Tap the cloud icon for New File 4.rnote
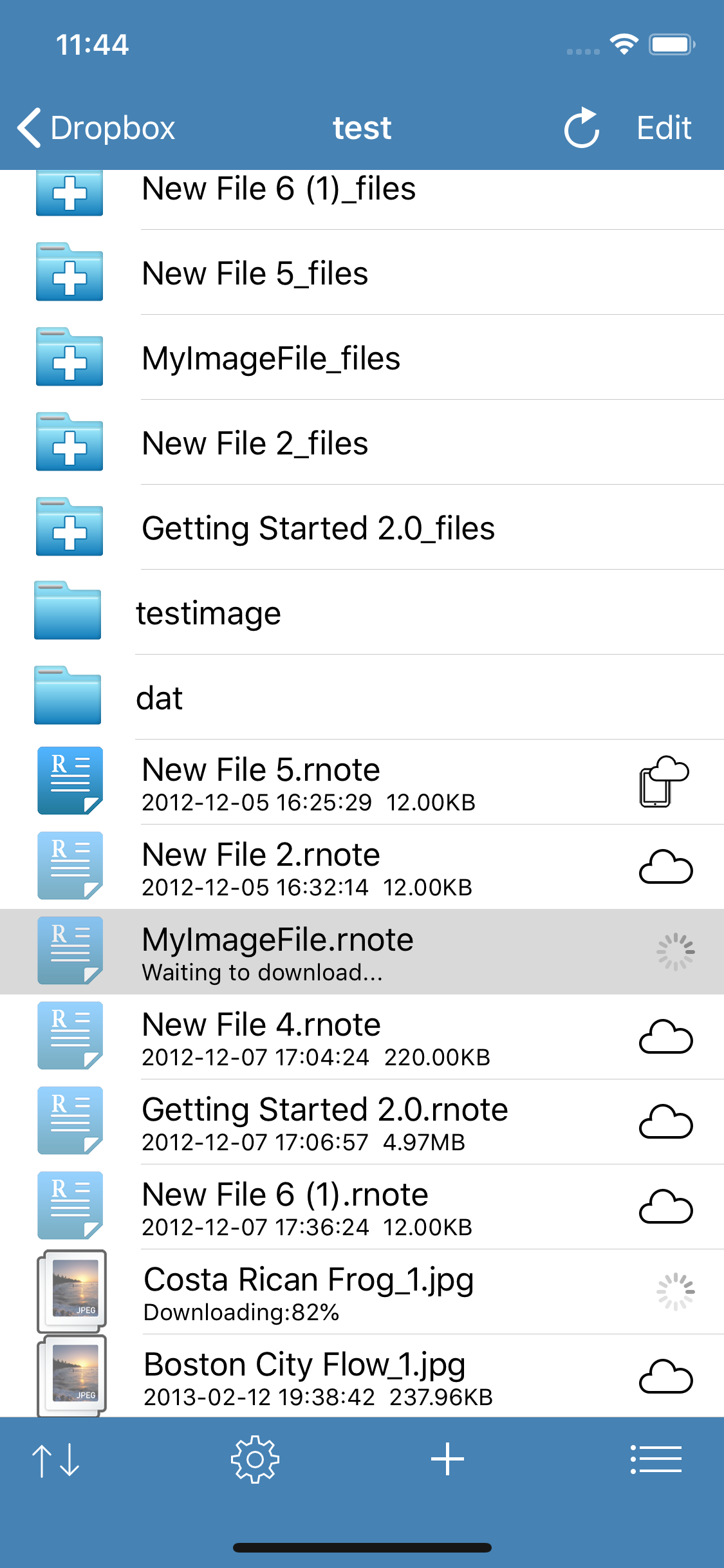 [665, 1037]
